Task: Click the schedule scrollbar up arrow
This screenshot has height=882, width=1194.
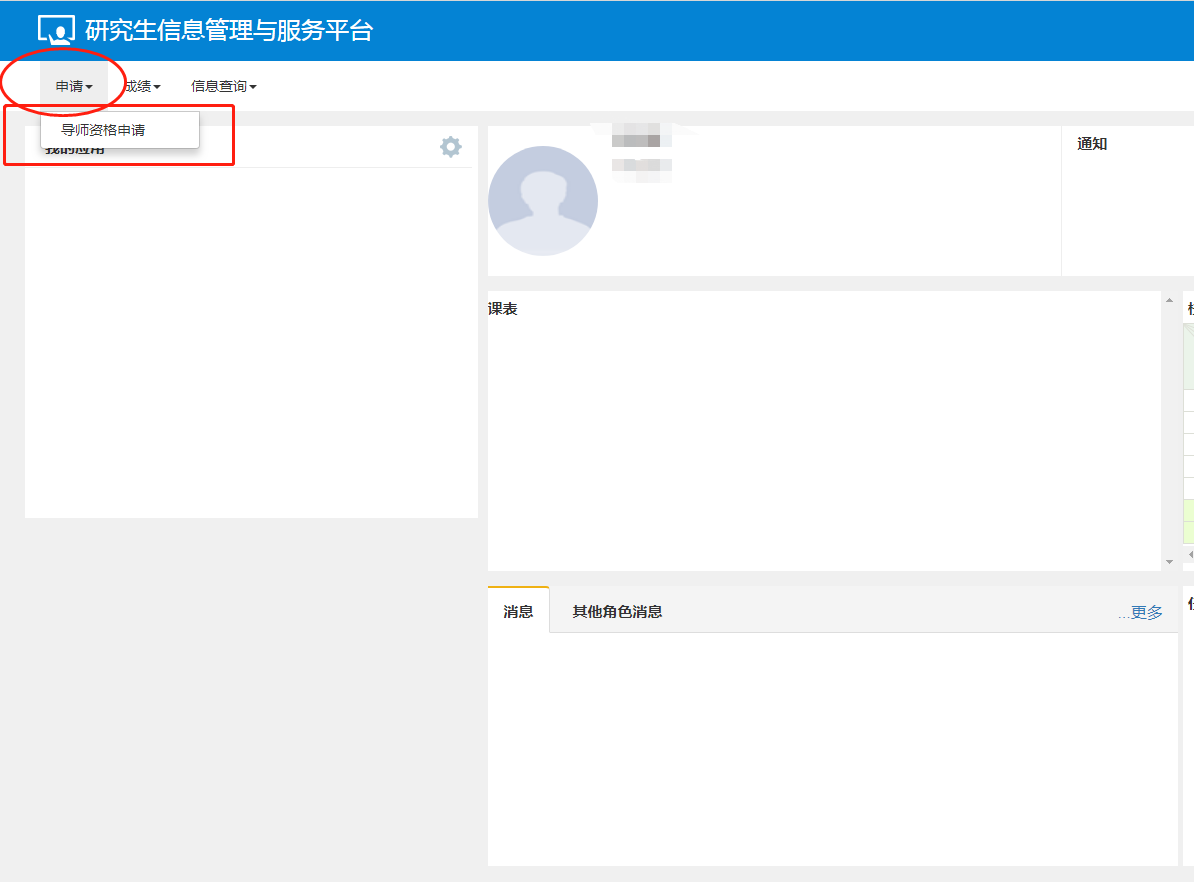Action: point(1170,300)
